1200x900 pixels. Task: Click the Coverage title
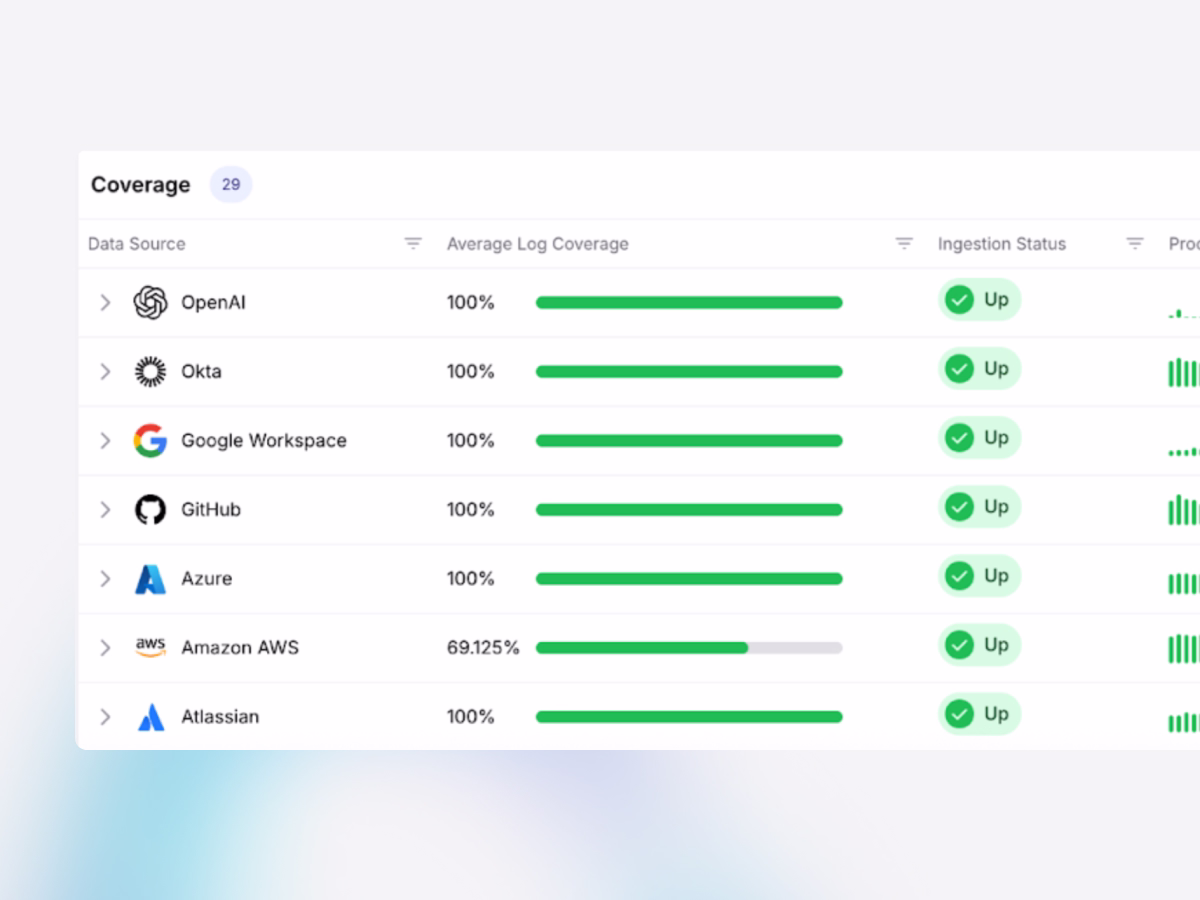pos(140,185)
